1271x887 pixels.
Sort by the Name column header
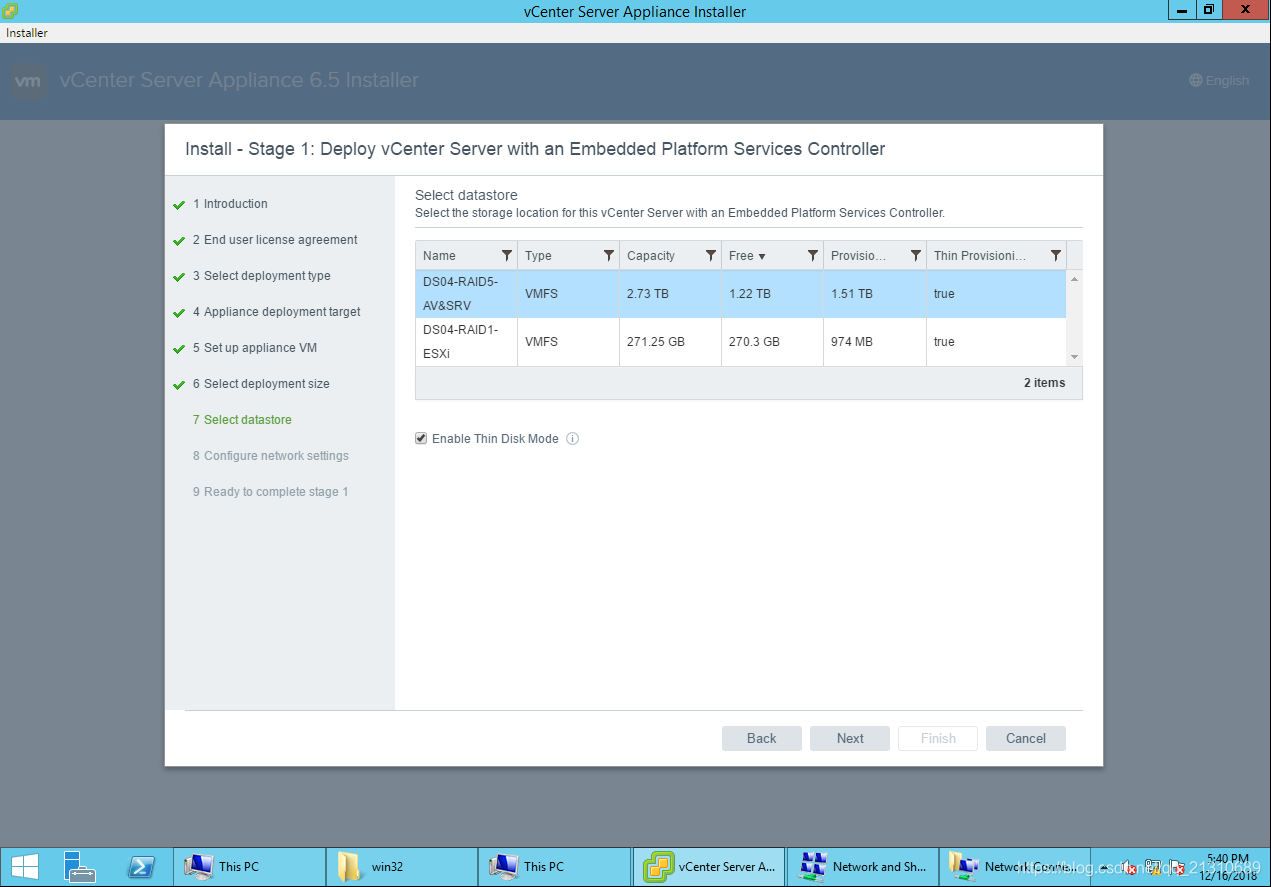click(x=439, y=256)
